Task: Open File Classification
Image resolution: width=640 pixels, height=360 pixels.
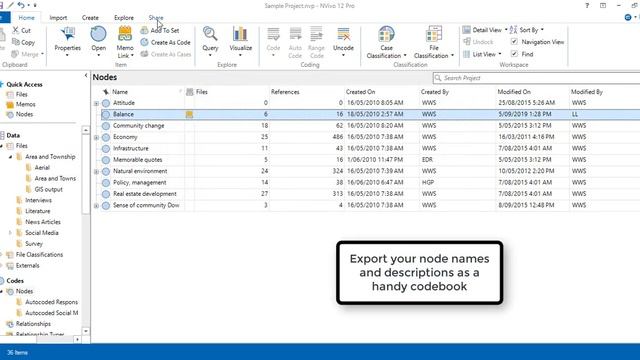Action: (433, 42)
